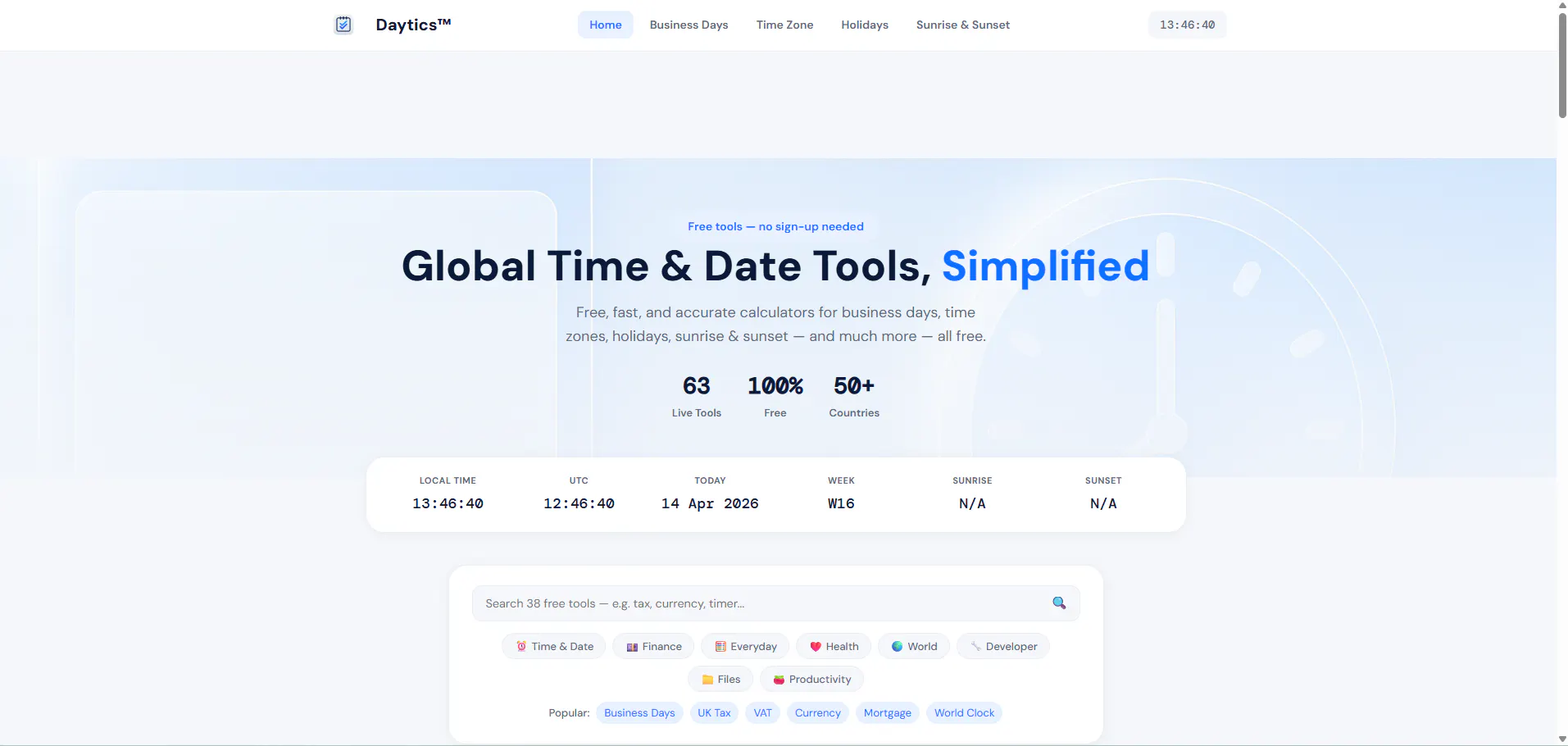Select the Home nav tab
Image resolution: width=1568 pixels, height=746 pixels.
[605, 25]
